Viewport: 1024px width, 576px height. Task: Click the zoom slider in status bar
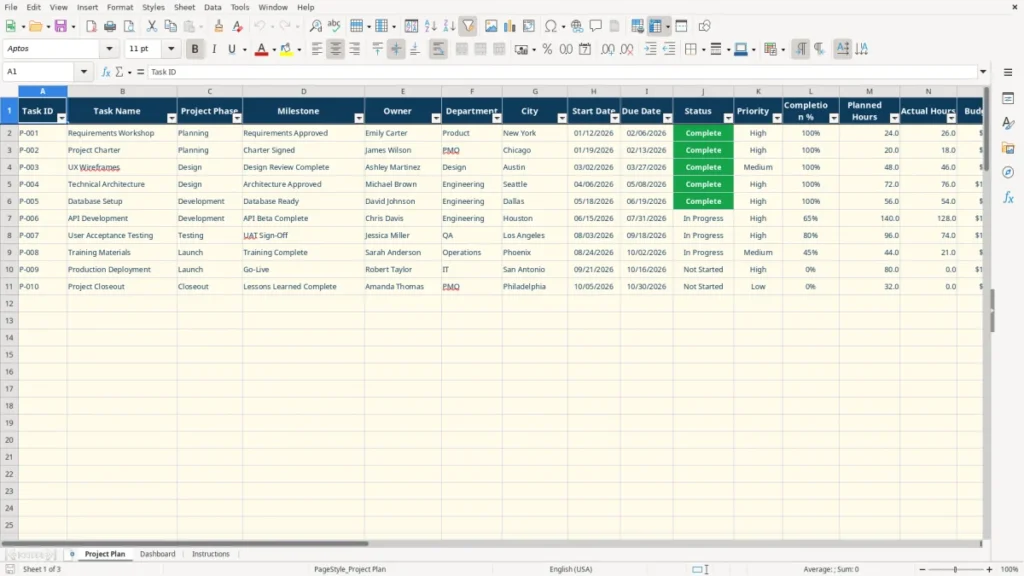(955, 569)
